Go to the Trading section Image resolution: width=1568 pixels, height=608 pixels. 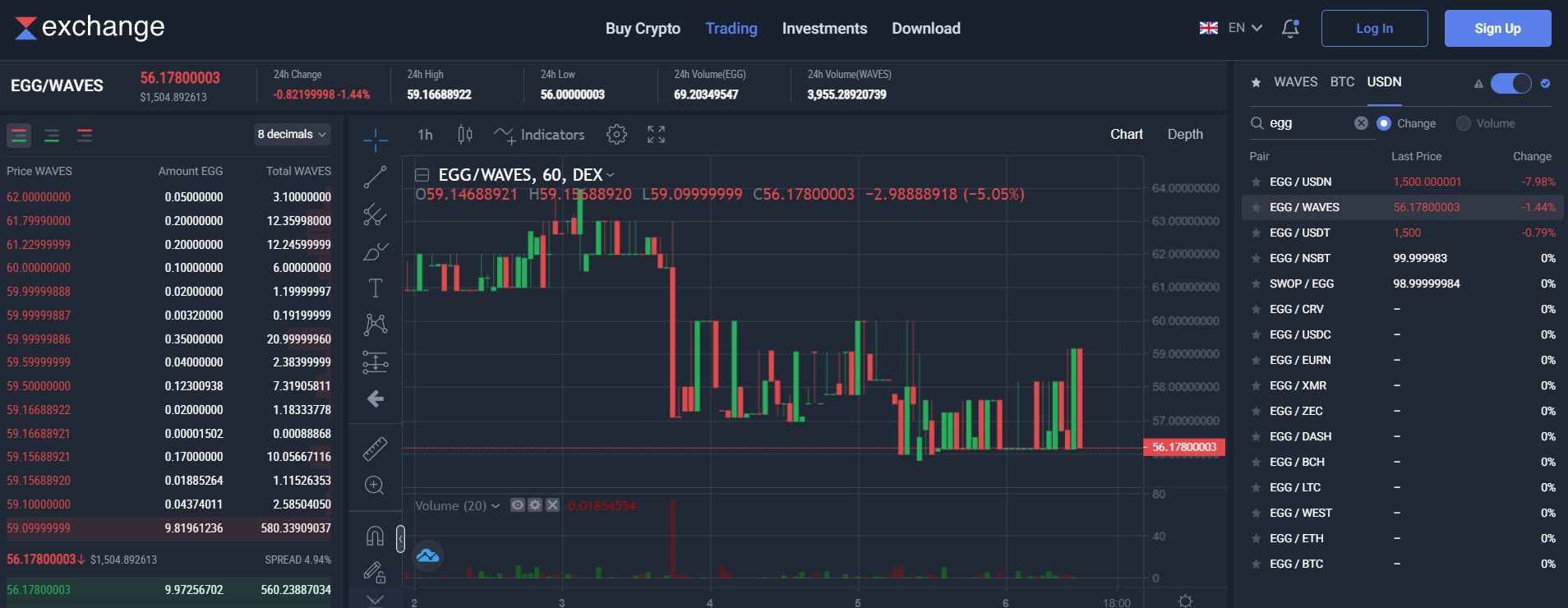[x=731, y=29]
